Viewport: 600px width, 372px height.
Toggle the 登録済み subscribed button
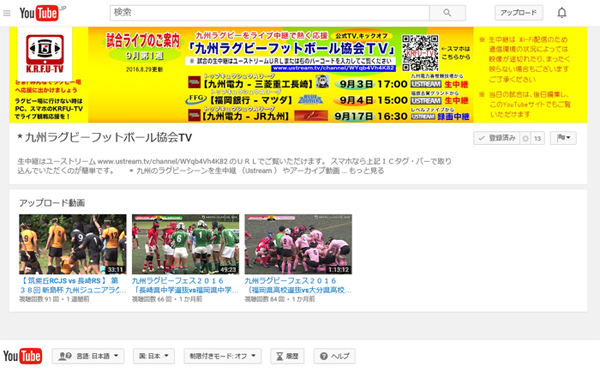click(497, 138)
